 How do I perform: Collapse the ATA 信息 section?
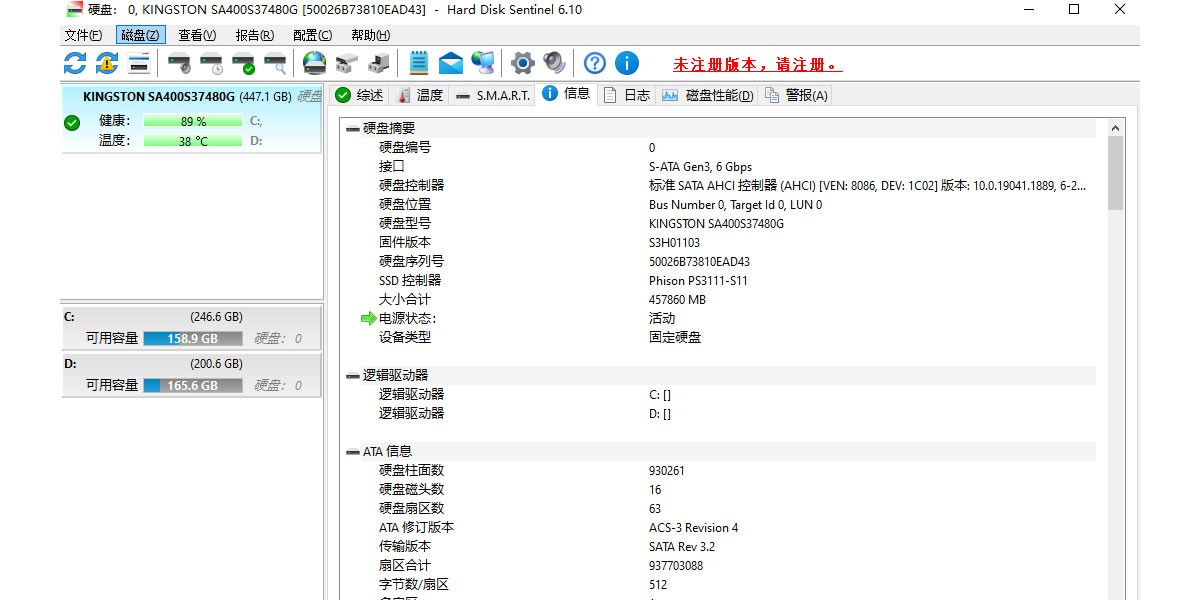coord(353,452)
